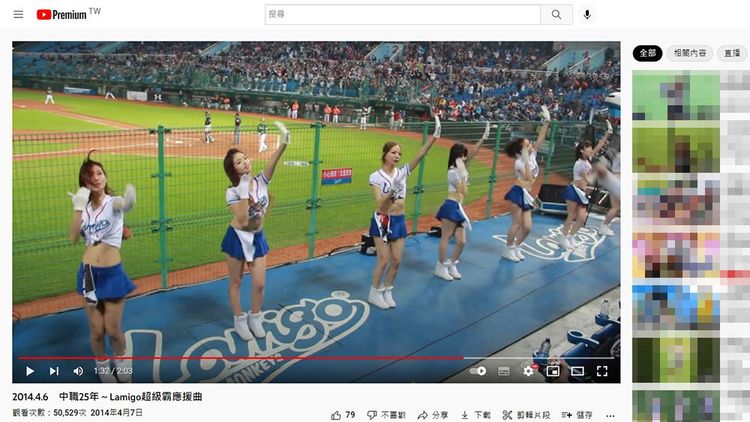Play the paused video
Viewport: 750px width, 422px height.
pos(30,371)
